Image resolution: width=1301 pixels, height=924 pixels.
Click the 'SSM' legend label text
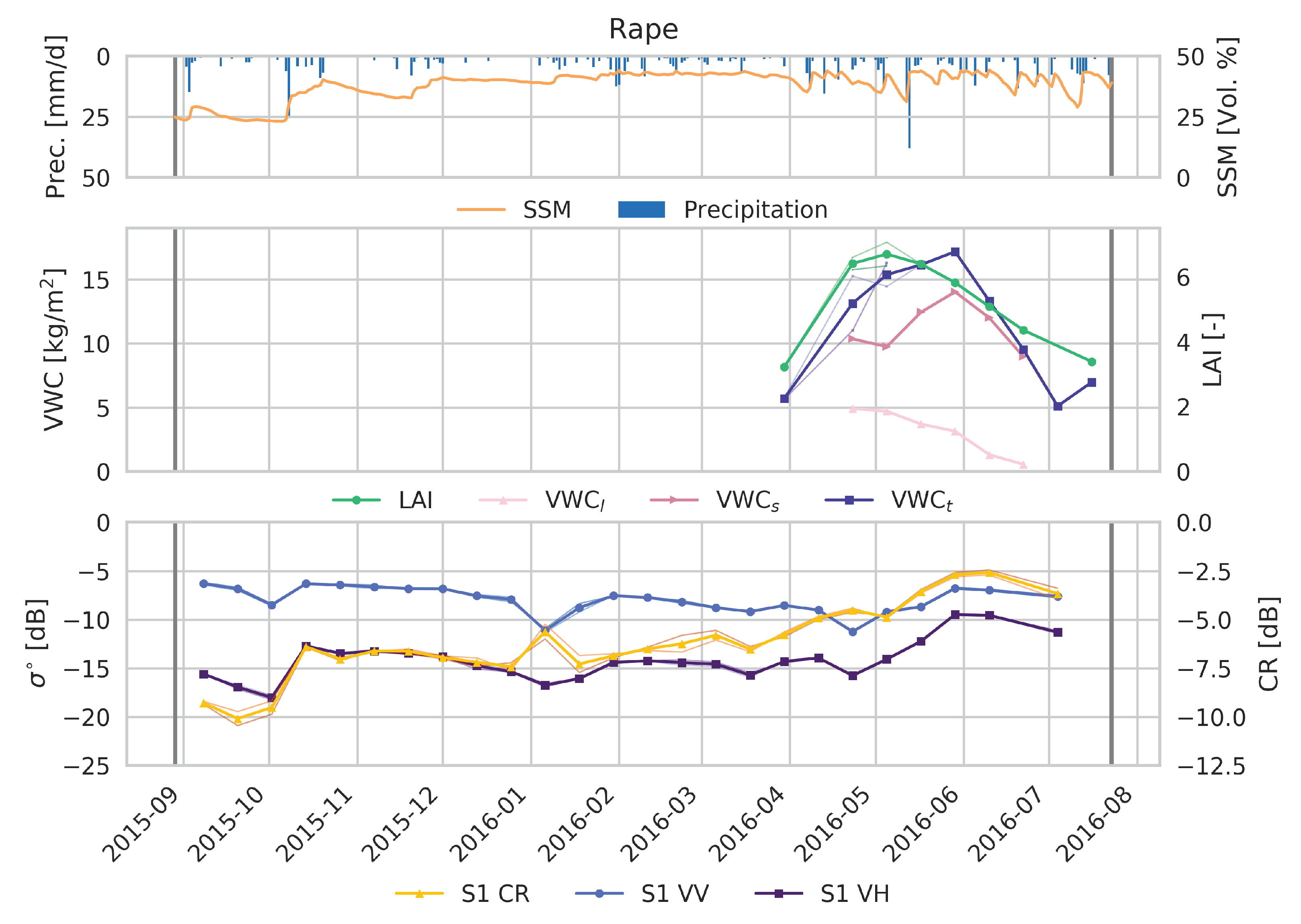point(547,210)
